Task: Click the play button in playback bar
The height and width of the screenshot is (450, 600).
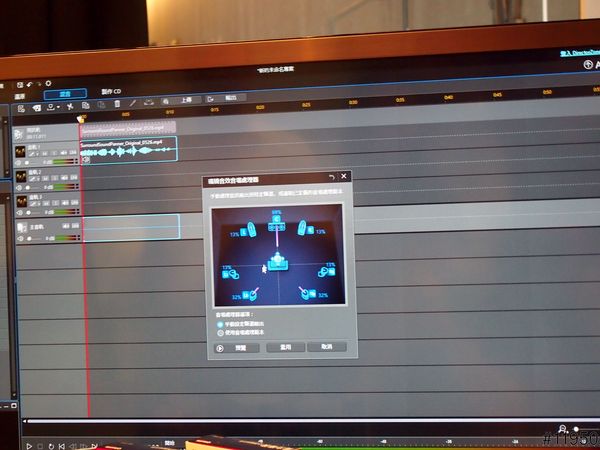Action: [29, 446]
